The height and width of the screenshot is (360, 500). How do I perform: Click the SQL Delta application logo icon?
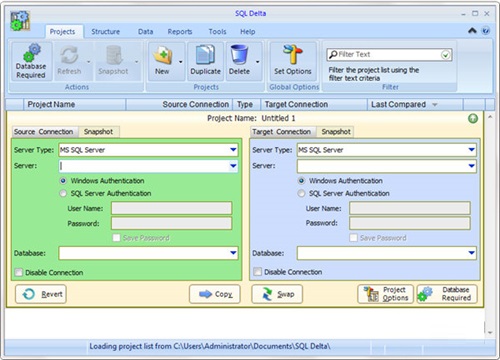20,21
